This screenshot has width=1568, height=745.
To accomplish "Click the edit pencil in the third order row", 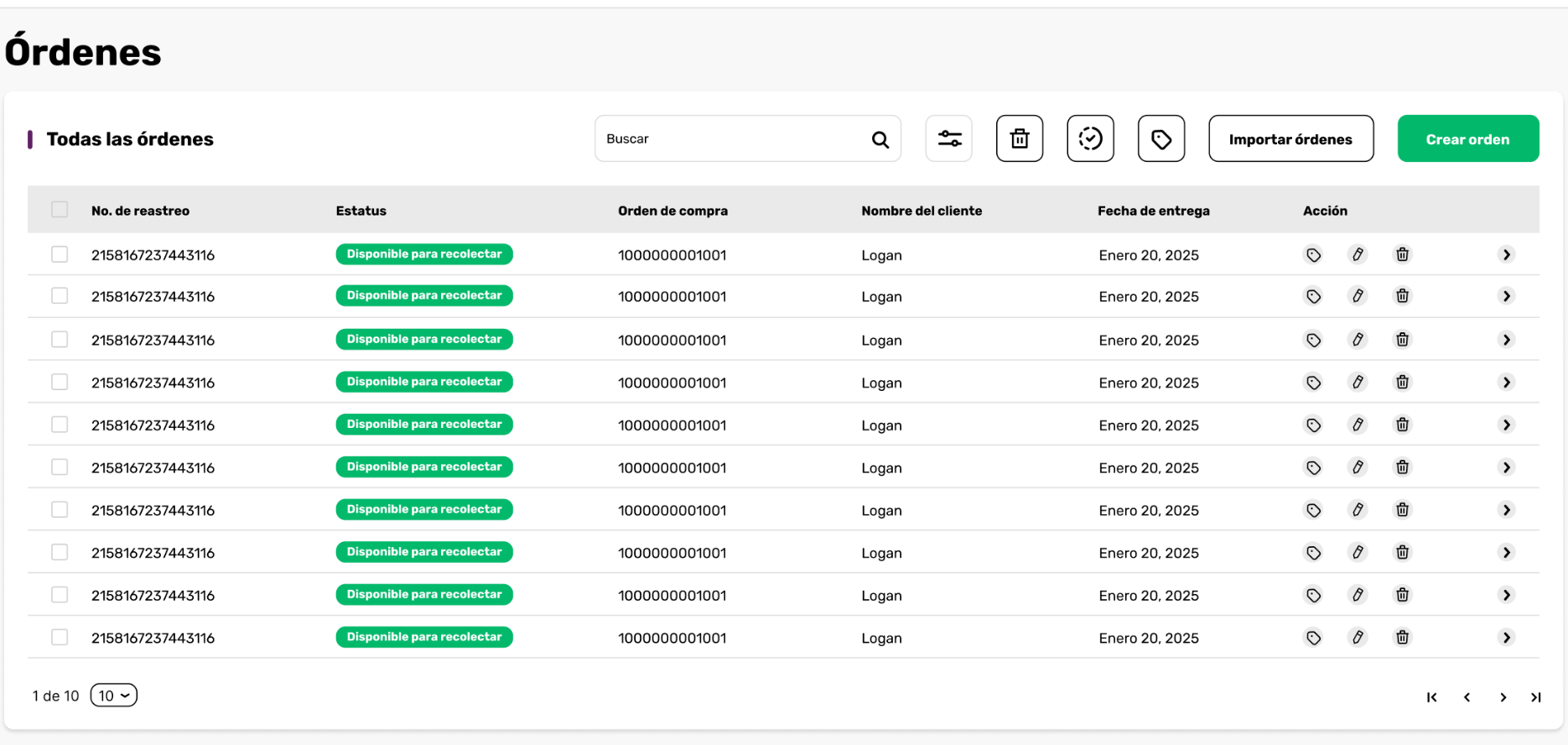I will (1358, 340).
